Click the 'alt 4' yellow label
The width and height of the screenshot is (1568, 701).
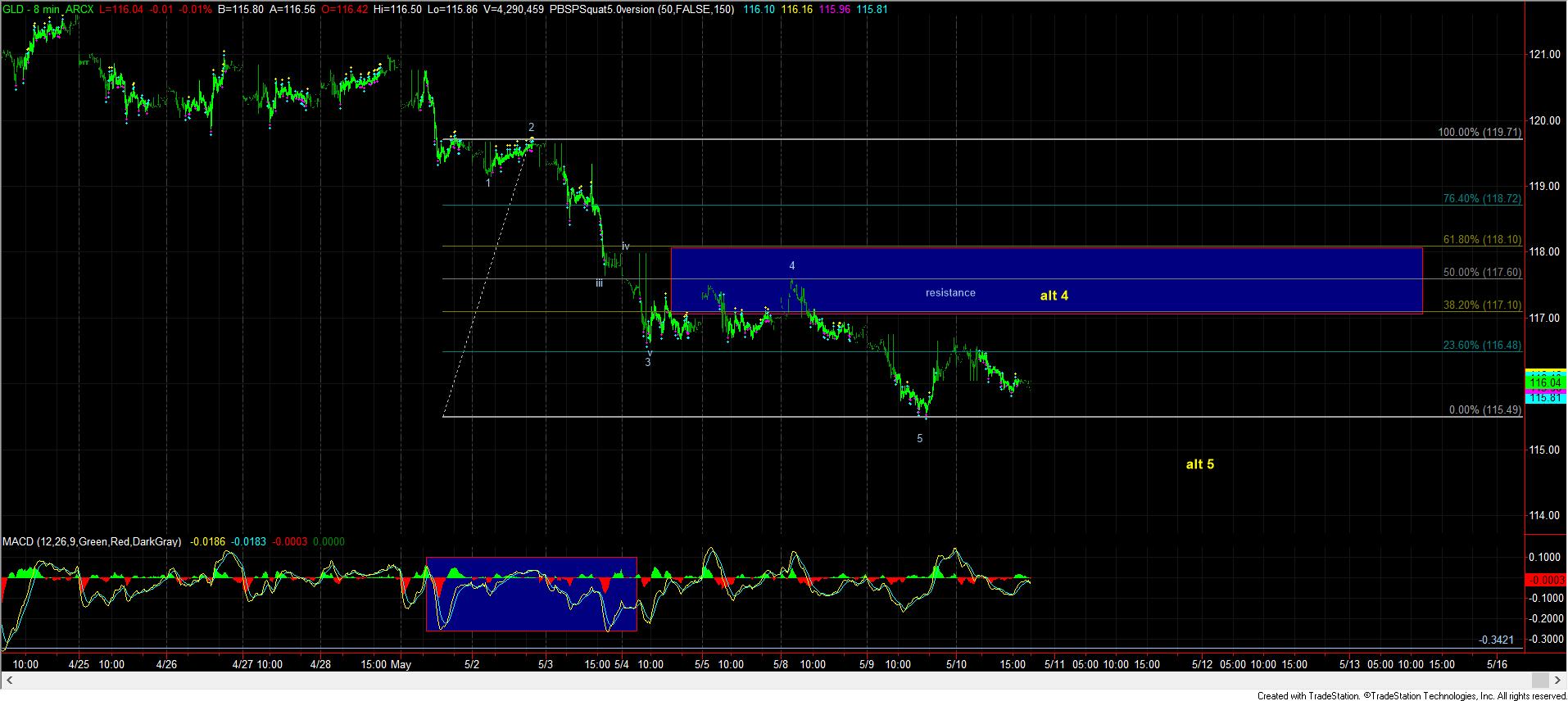[1054, 296]
